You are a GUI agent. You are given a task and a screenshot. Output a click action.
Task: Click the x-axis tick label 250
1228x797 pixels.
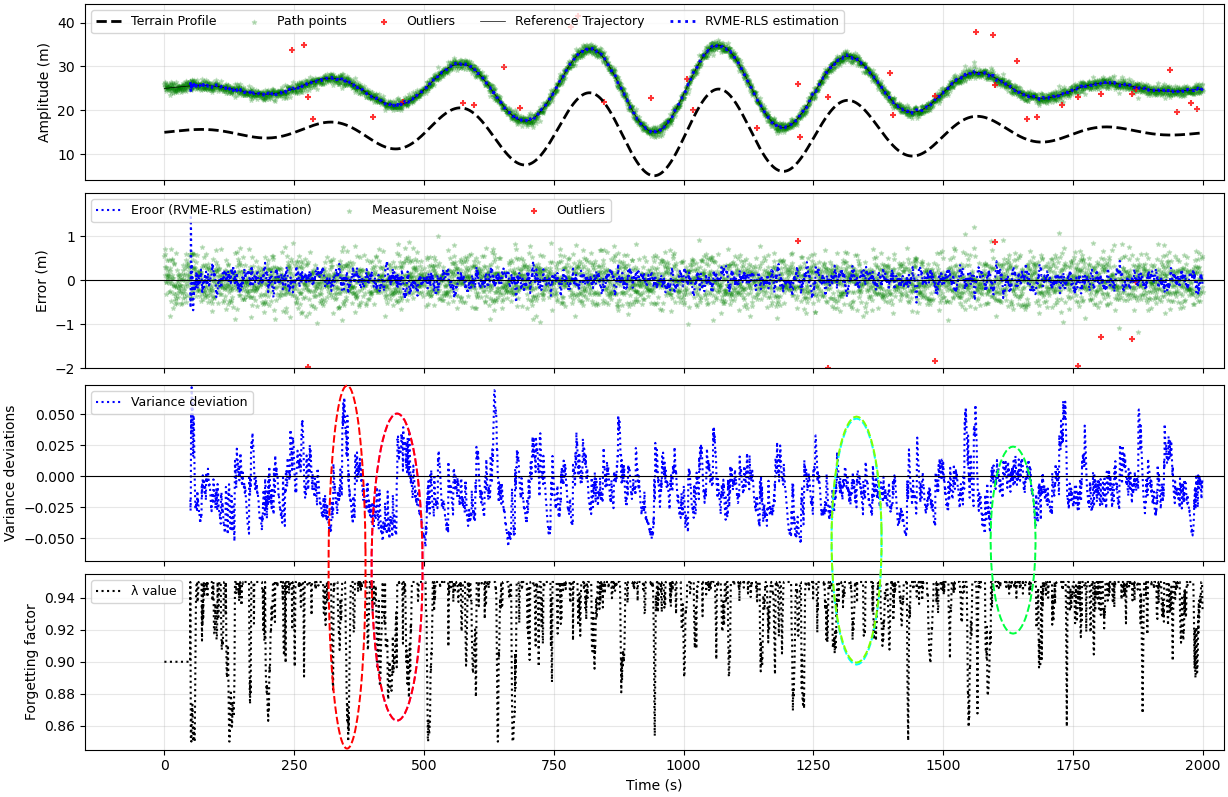point(294,765)
